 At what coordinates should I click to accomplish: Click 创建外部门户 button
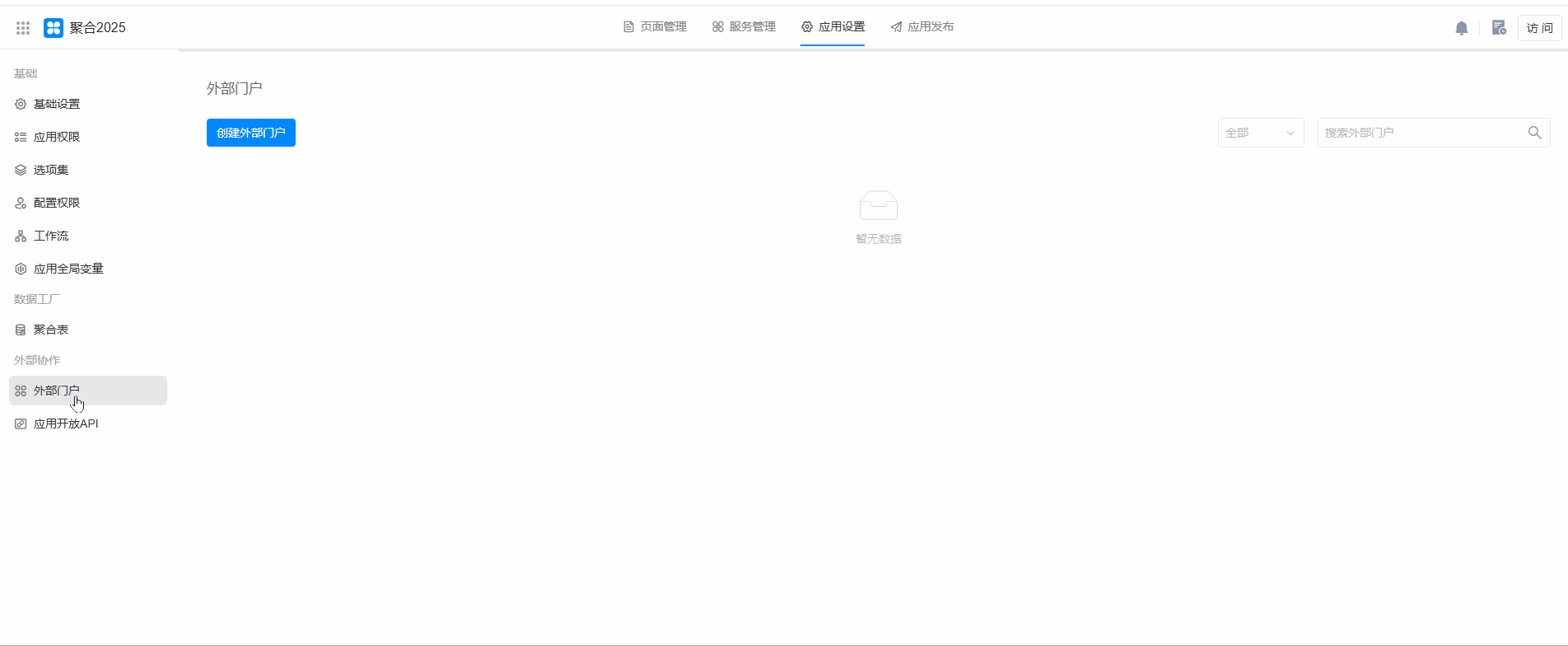pos(250,133)
